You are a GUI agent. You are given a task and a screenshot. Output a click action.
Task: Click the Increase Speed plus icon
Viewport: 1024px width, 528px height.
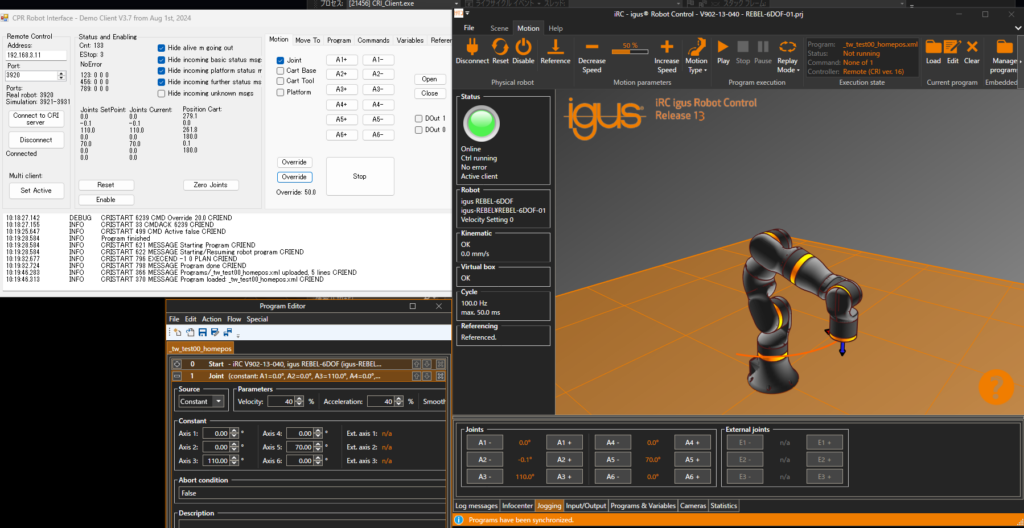(x=667, y=48)
